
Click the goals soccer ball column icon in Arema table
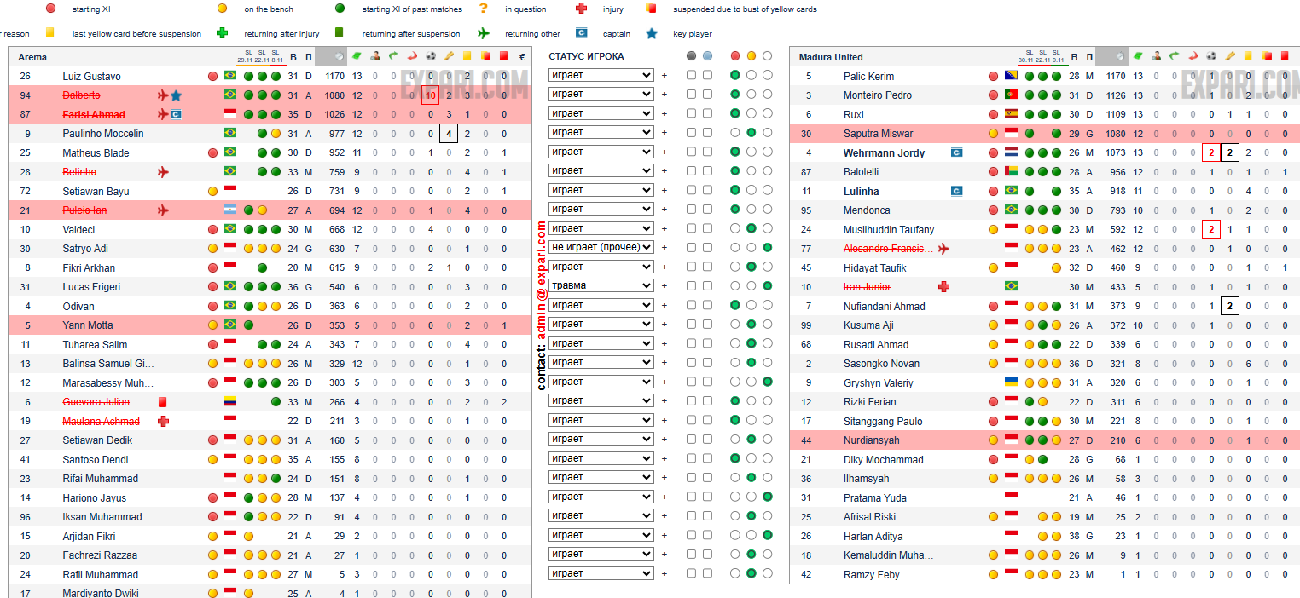click(x=431, y=57)
